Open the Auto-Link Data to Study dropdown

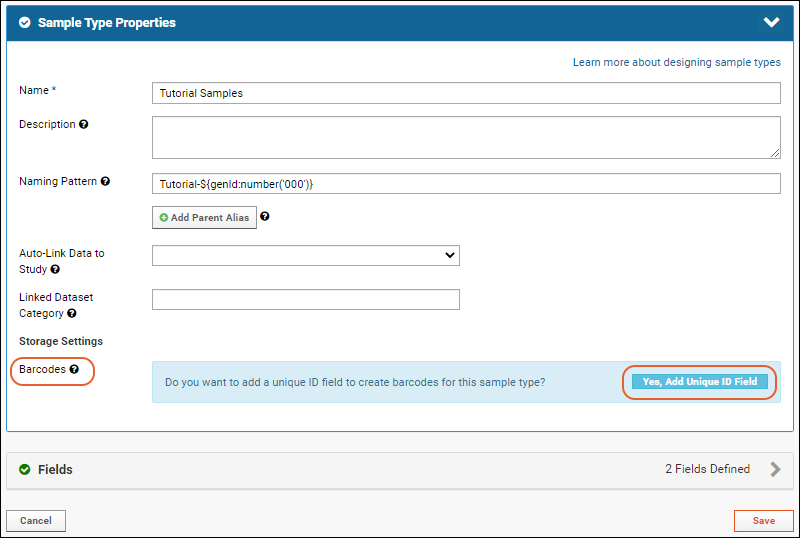tap(306, 255)
